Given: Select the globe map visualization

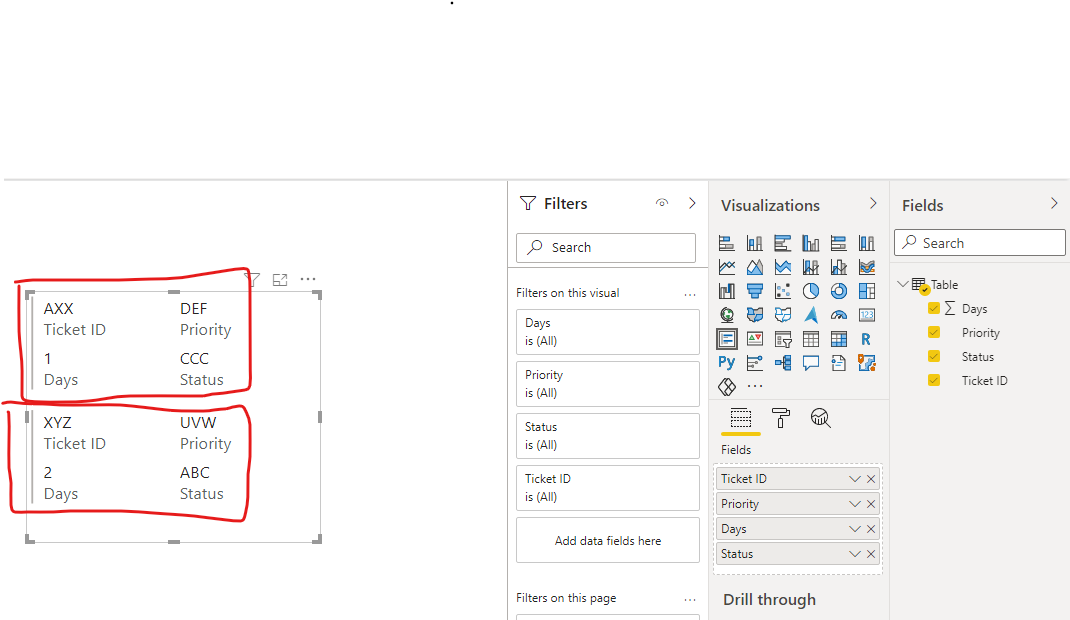Looking at the screenshot, I should tap(727, 314).
